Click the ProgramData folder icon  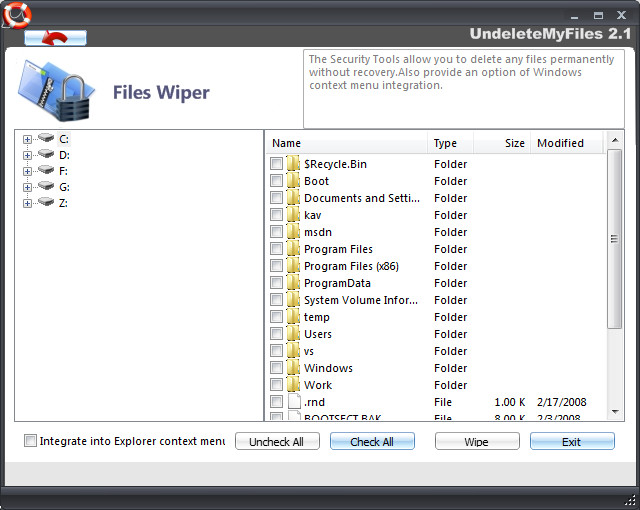293,283
